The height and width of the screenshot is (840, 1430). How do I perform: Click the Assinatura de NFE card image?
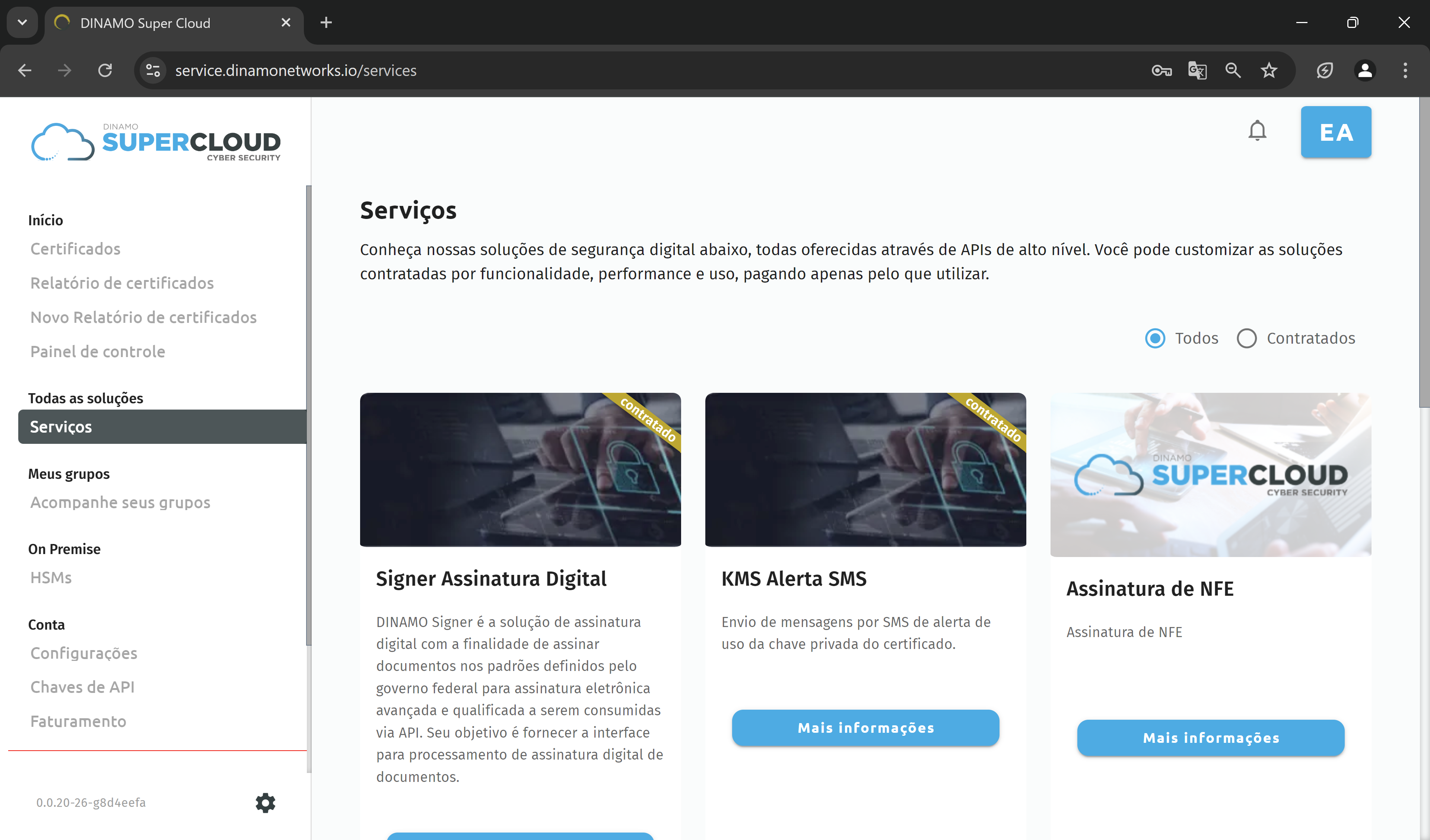[x=1210, y=474]
